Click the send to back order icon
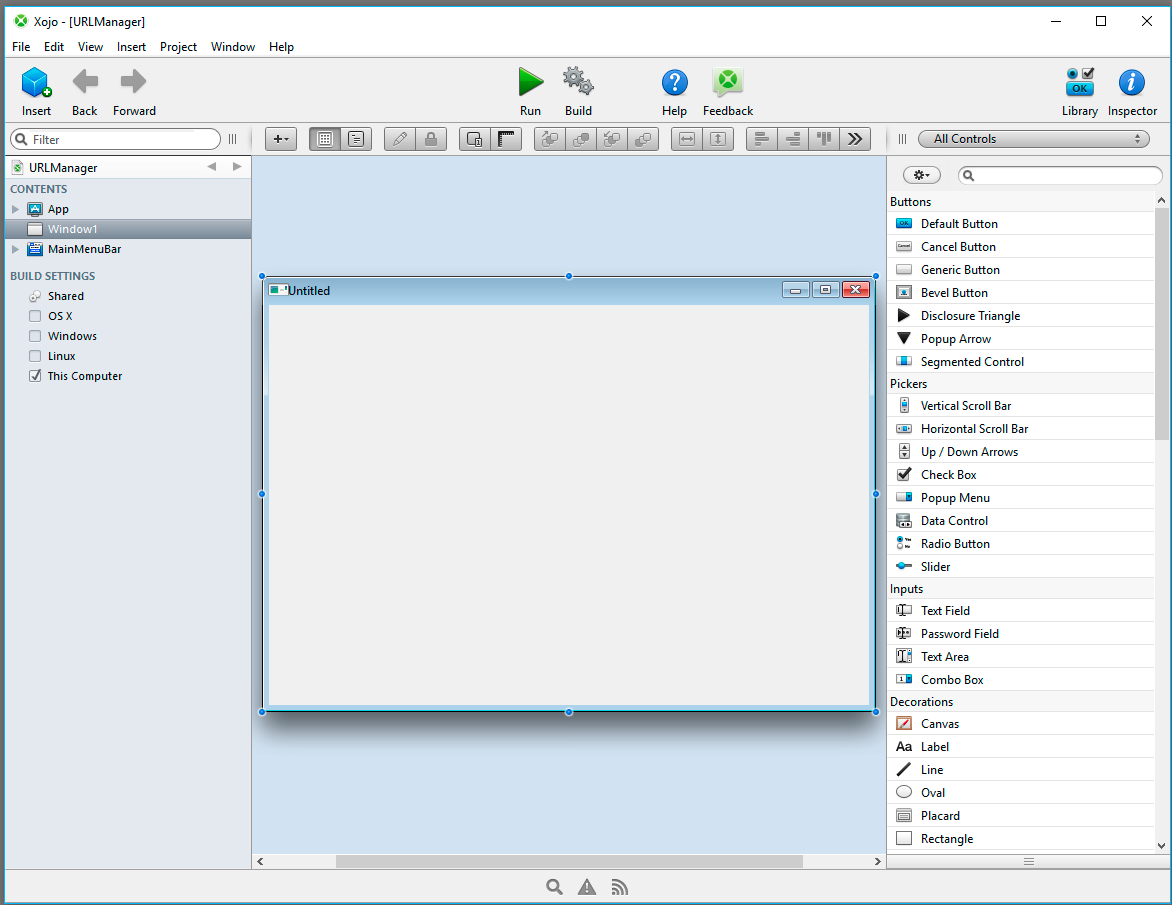 pos(643,139)
